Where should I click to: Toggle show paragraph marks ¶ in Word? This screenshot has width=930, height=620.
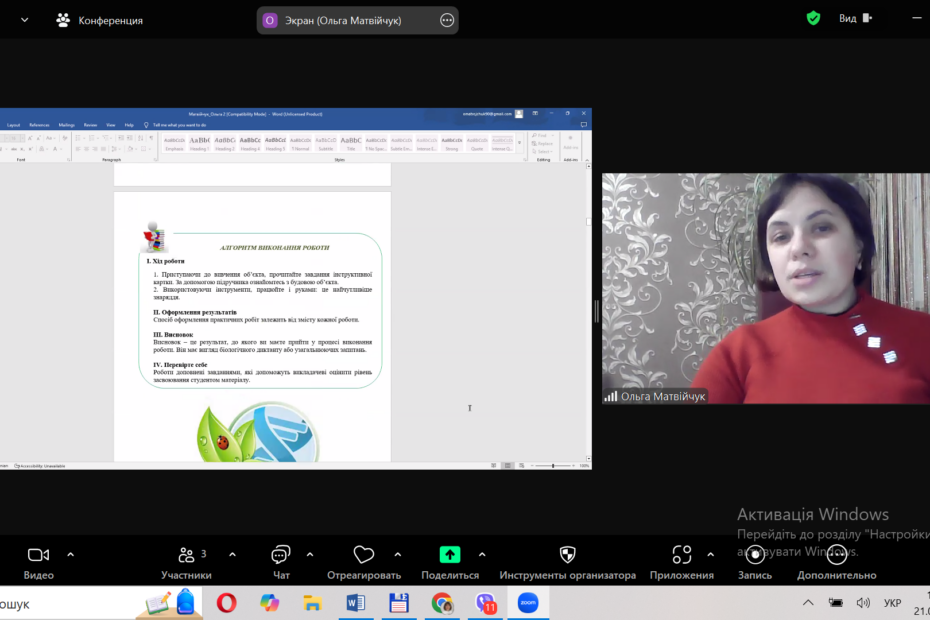coord(152,138)
